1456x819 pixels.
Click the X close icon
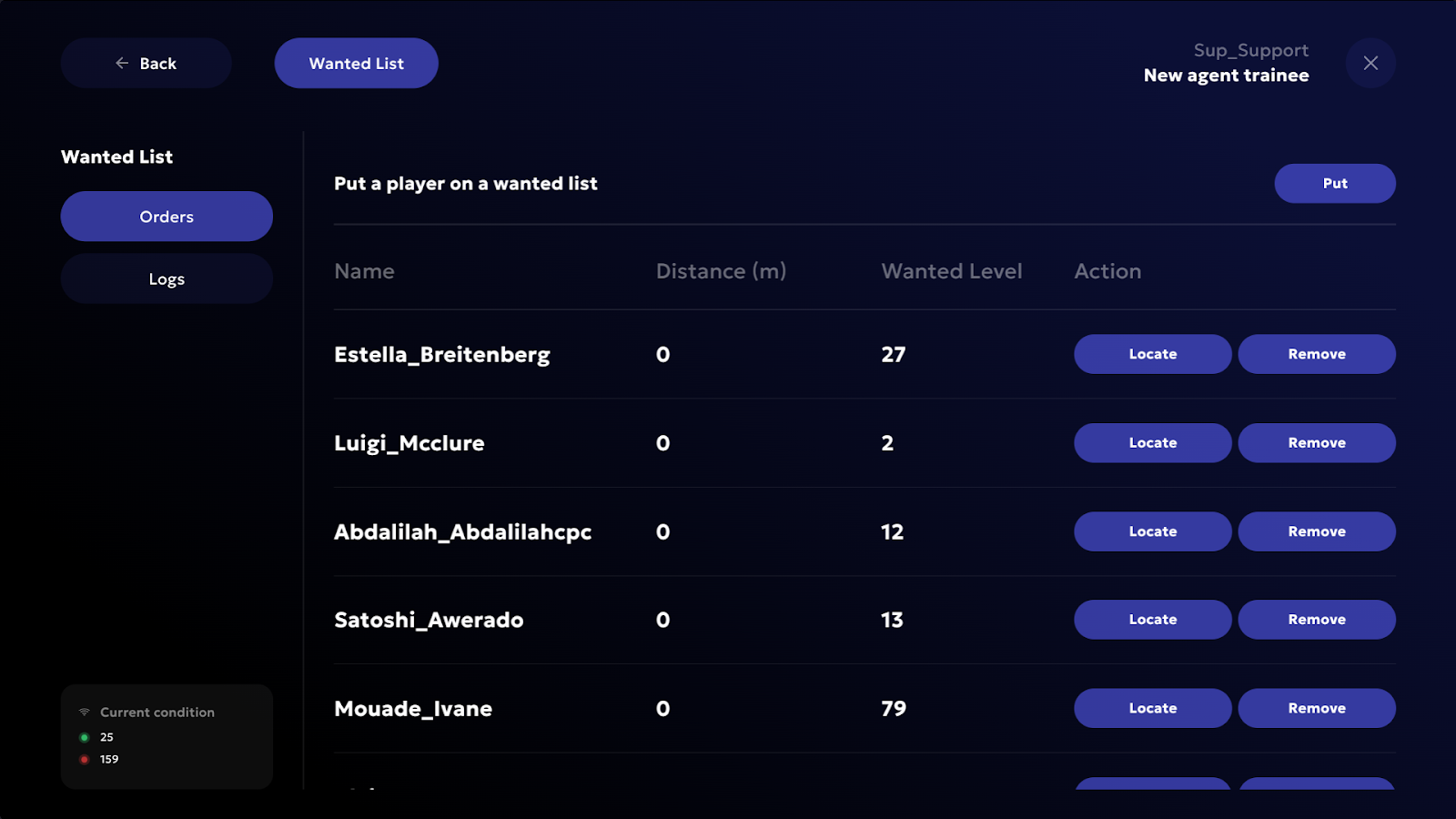click(x=1370, y=63)
